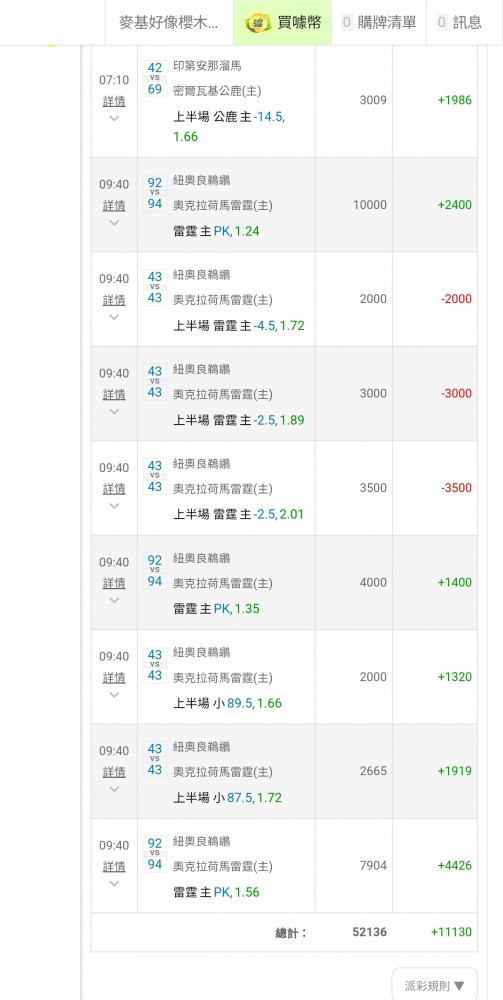Open 派彩規則 dropdown
Viewport: 503px width, 1000px height.
(x=434, y=985)
